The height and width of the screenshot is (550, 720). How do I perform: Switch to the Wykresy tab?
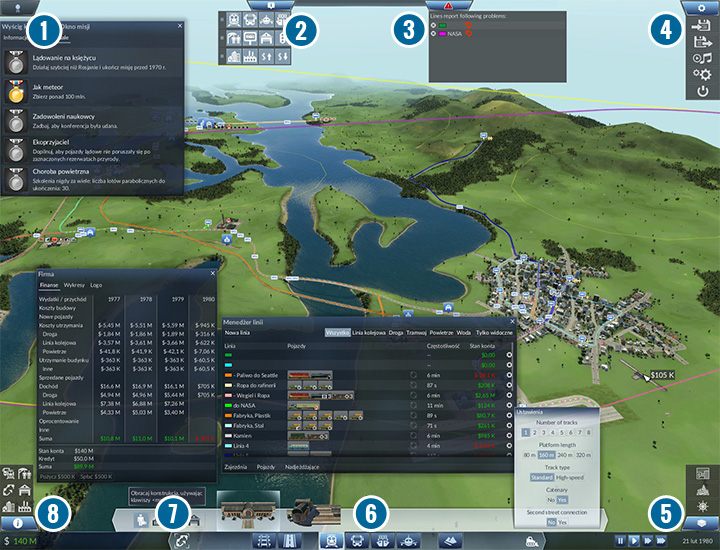point(75,285)
